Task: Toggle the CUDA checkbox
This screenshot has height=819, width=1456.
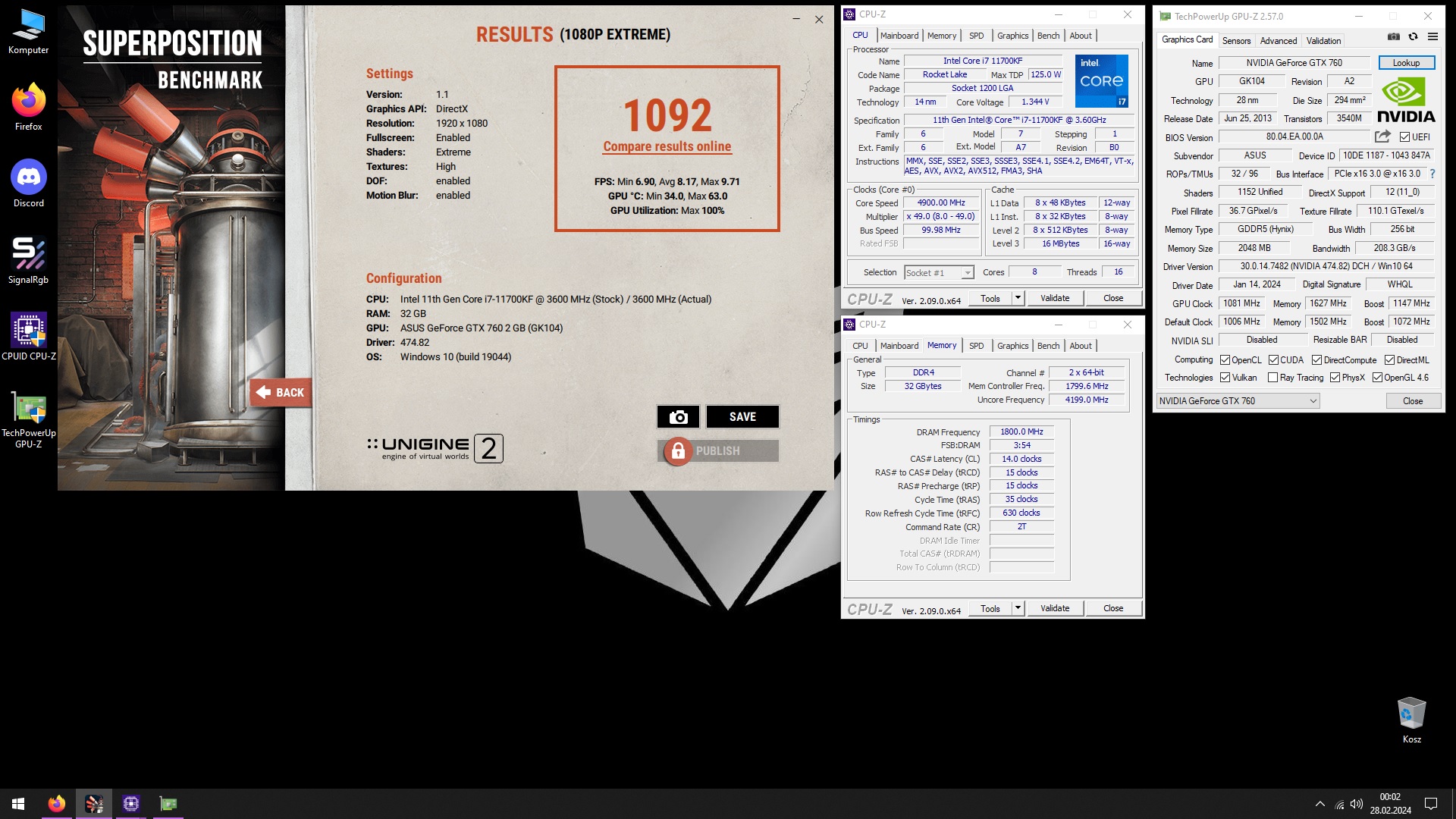Action: (1273, 360)
